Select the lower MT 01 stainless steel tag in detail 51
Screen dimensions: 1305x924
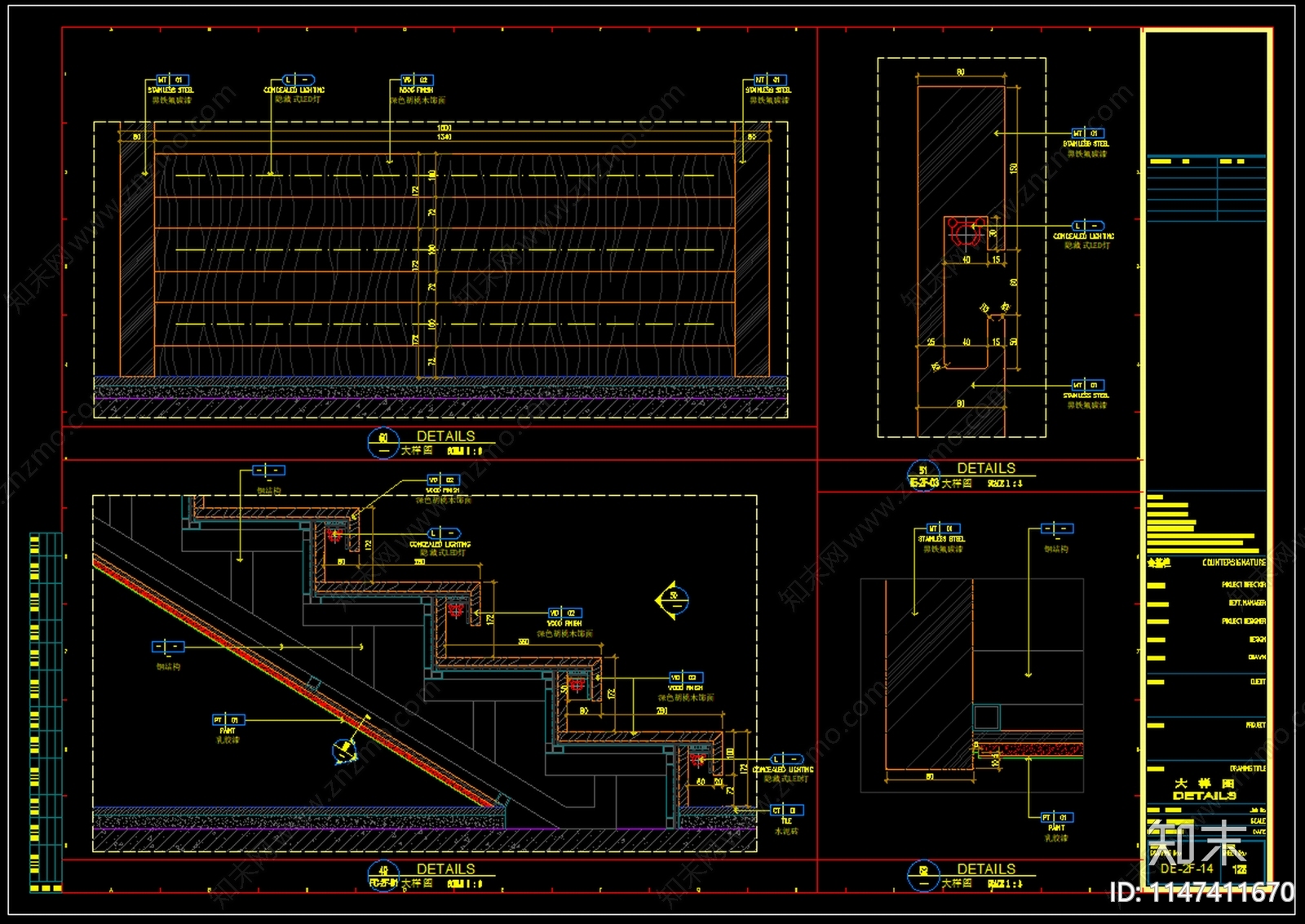tap(1087, 385)
